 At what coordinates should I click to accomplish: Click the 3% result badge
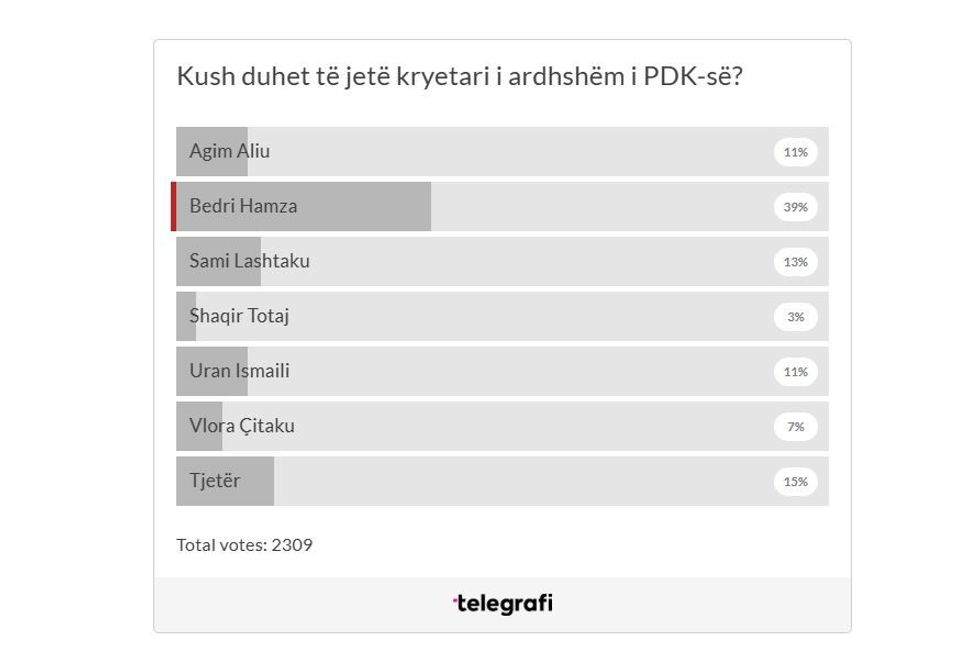pos(795,317)
